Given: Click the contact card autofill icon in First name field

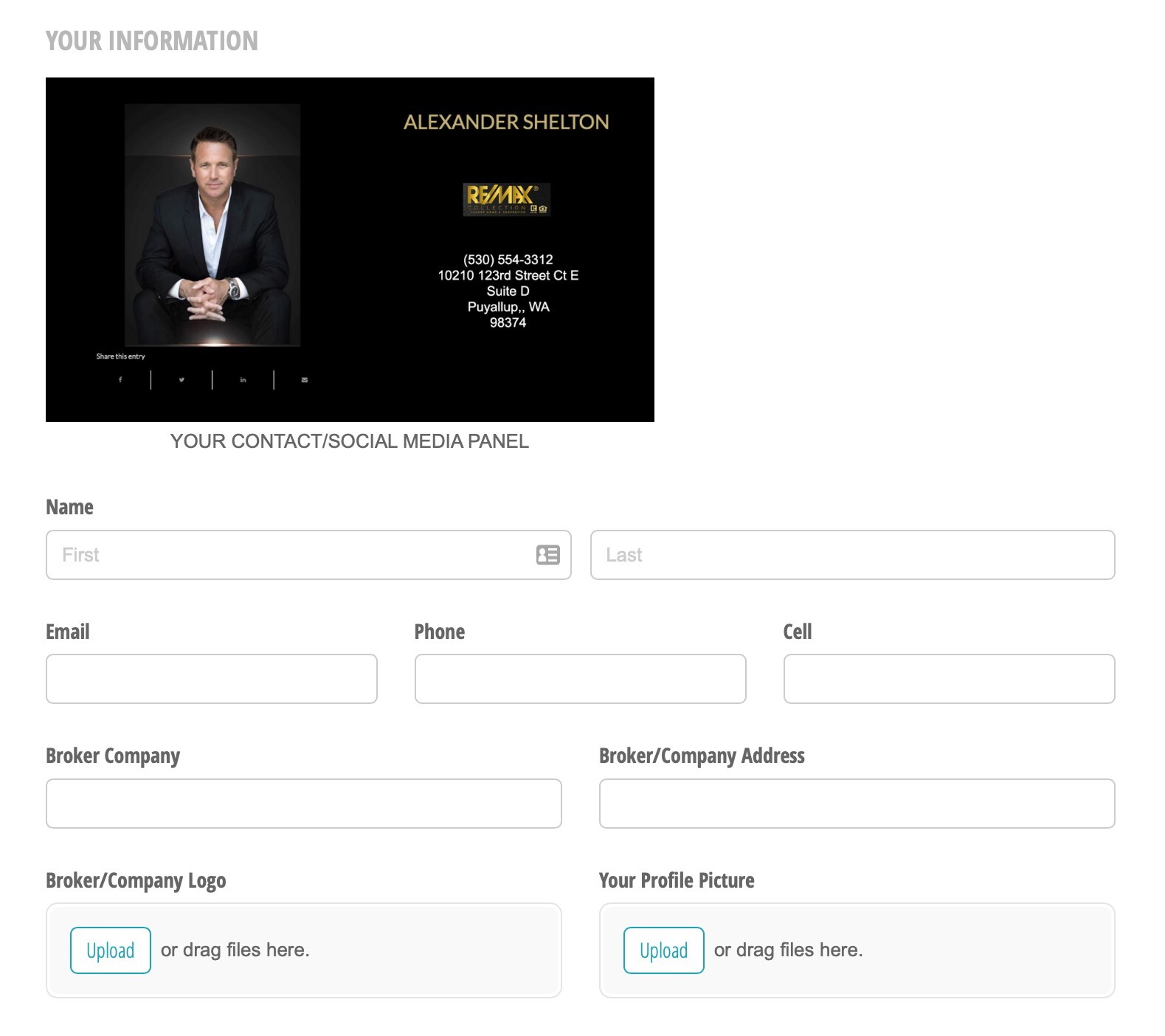Looking at the screenshot, I should (x=547, y=555).
